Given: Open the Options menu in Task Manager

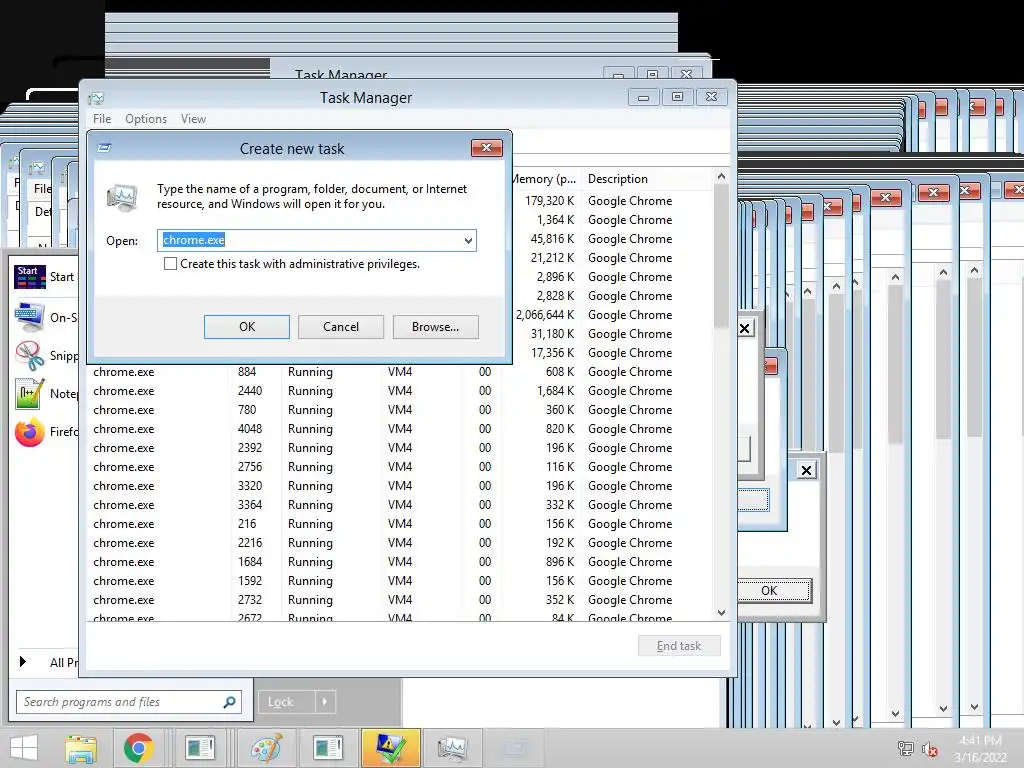Looking at the screenshot, I should tap(146, 119).
